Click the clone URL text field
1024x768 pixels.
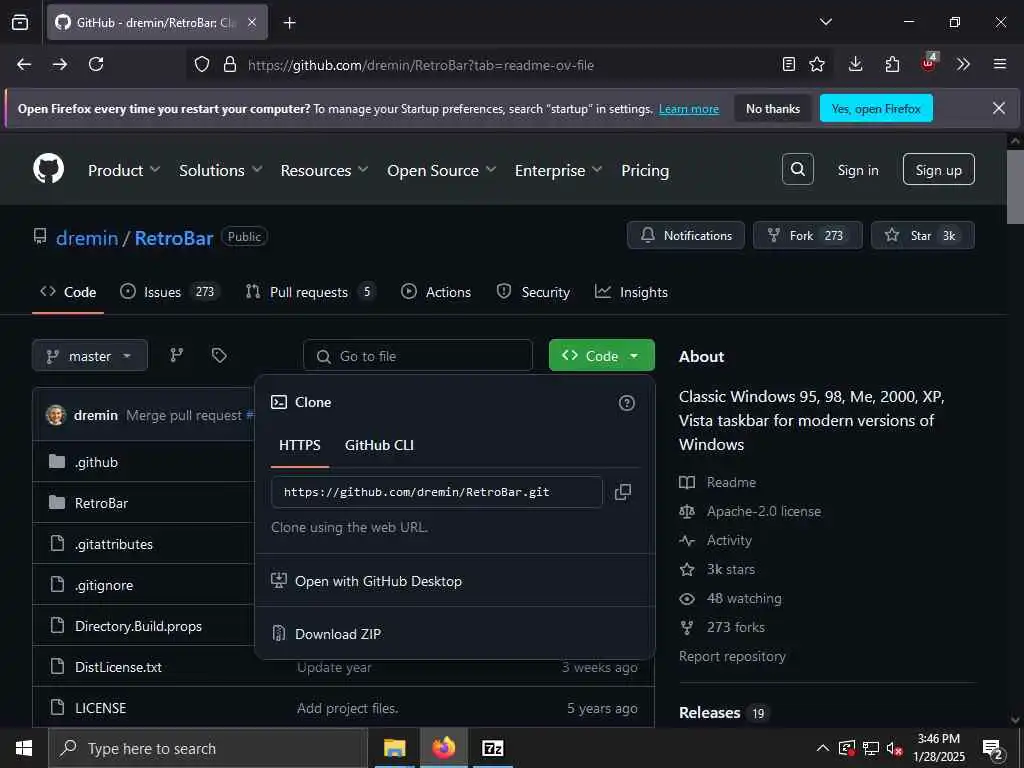[x=436, y=492]
